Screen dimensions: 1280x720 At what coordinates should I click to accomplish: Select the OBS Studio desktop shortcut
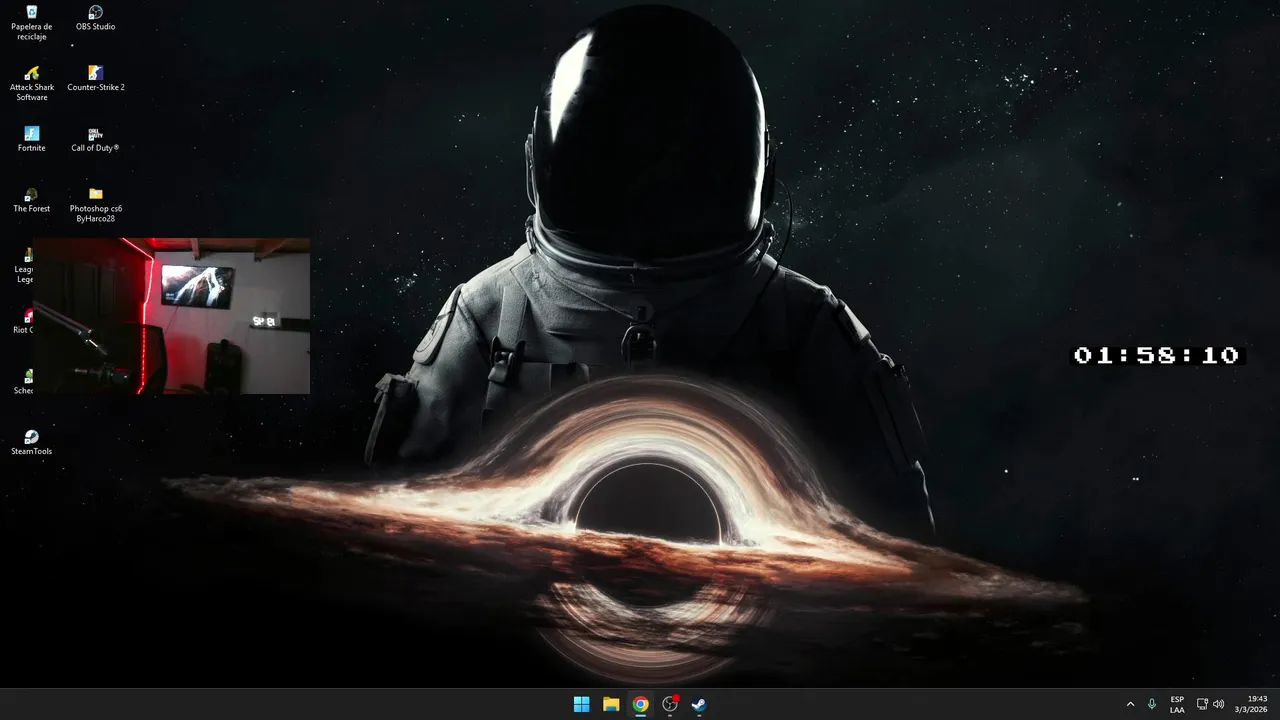pyautogui.click(x=96, y=18)
